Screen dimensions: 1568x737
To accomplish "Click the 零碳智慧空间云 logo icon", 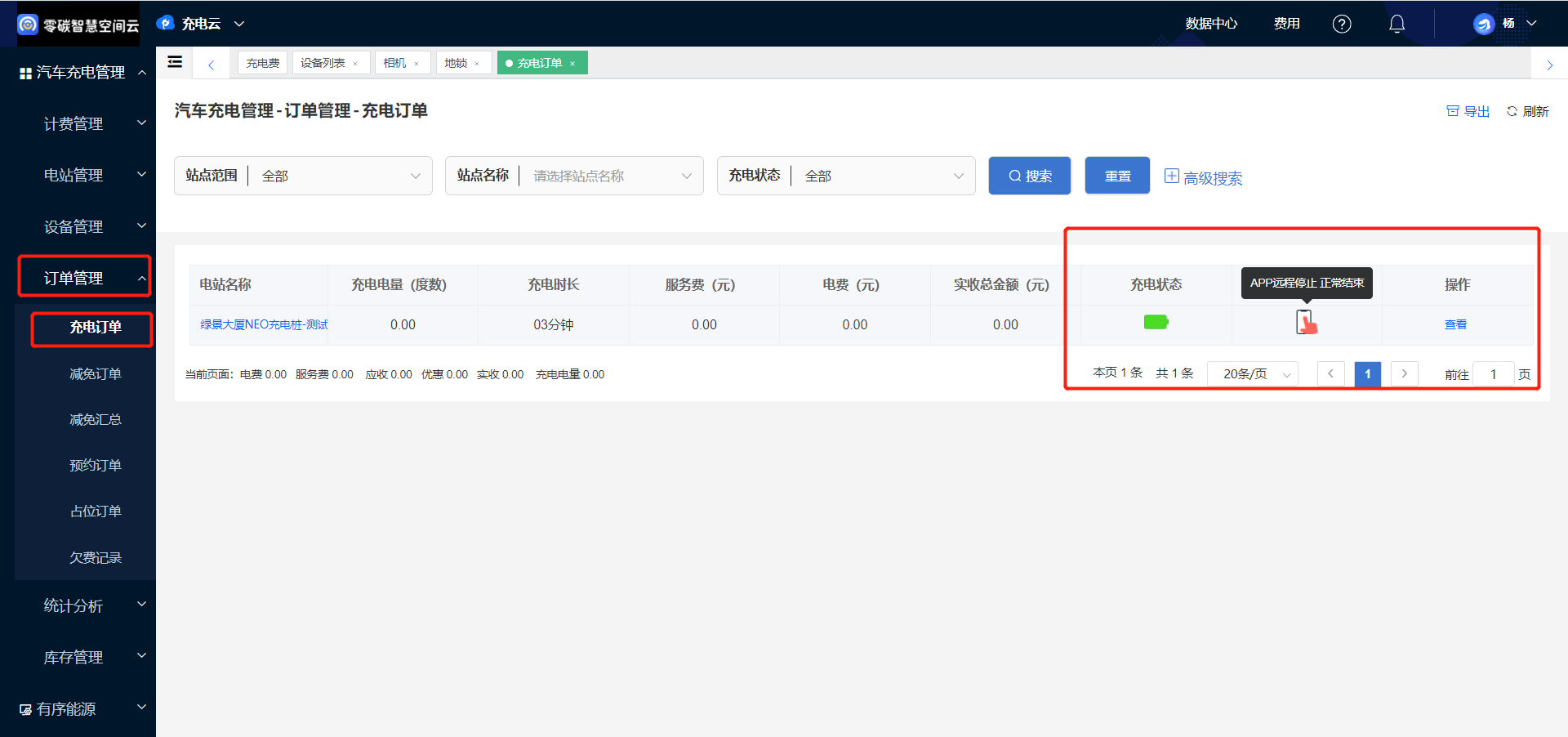I will point(28,25).
